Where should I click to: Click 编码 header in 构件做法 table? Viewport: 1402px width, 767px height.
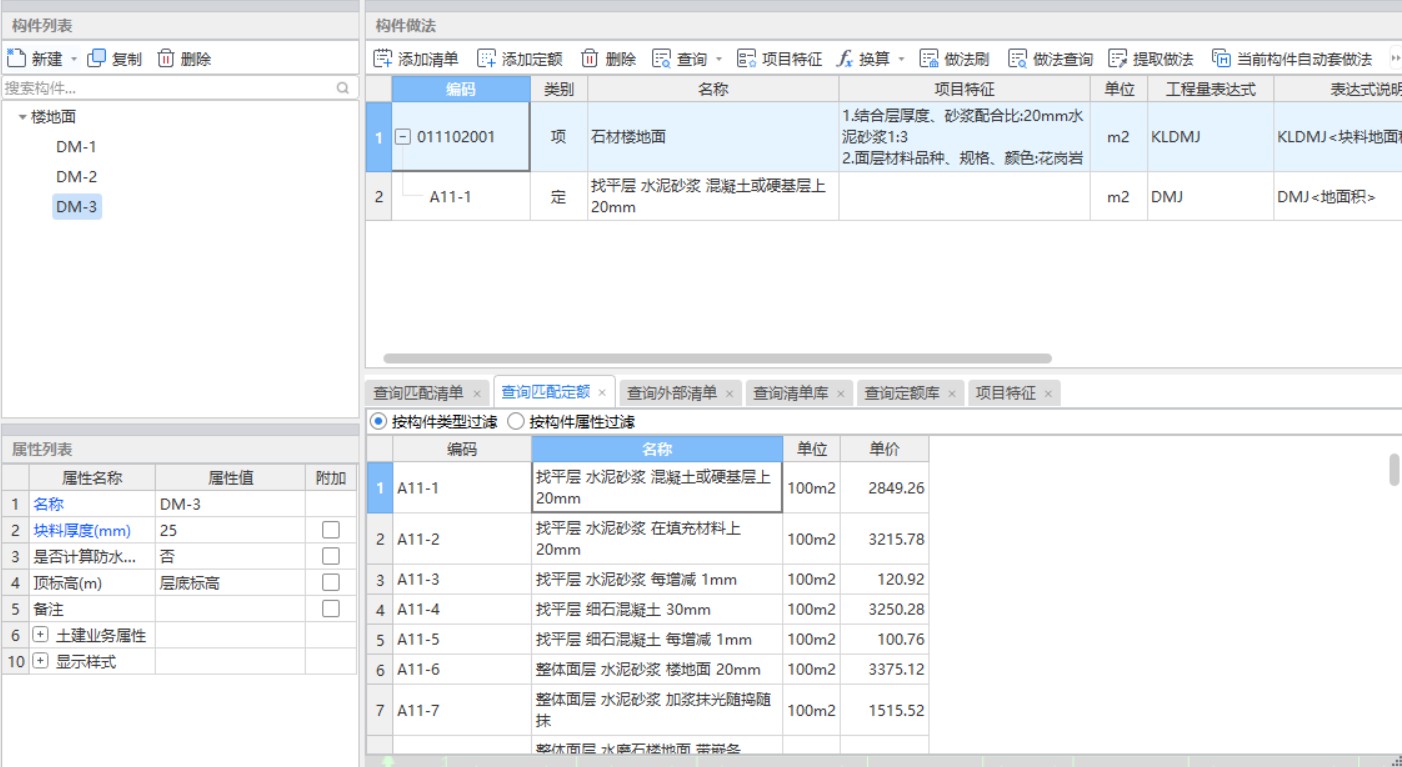coord(460,89)
